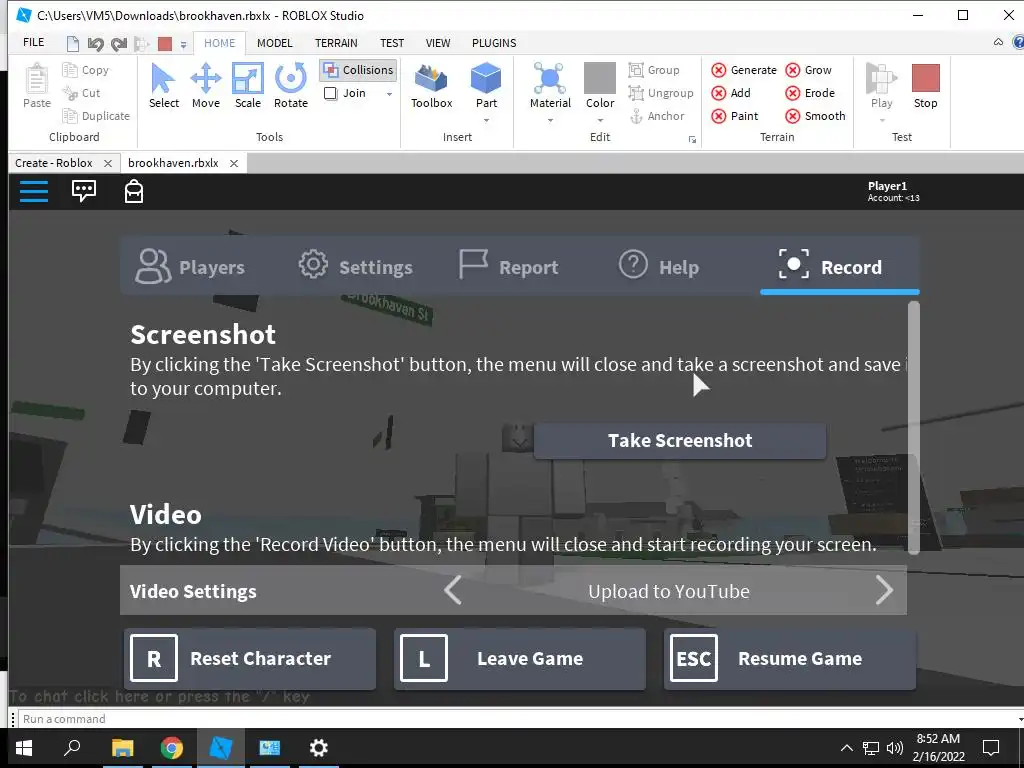Viewport: 1024px width, 768px height.
Task: Open the Report menu tab
Action: [509, 266]
